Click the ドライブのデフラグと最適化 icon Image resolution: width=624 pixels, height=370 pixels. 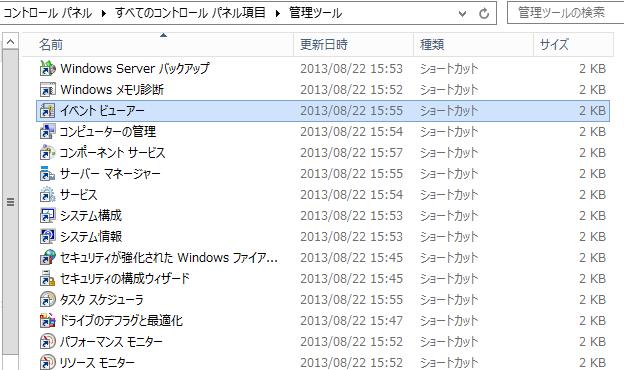pyautogui.click(x=47, y=321)
